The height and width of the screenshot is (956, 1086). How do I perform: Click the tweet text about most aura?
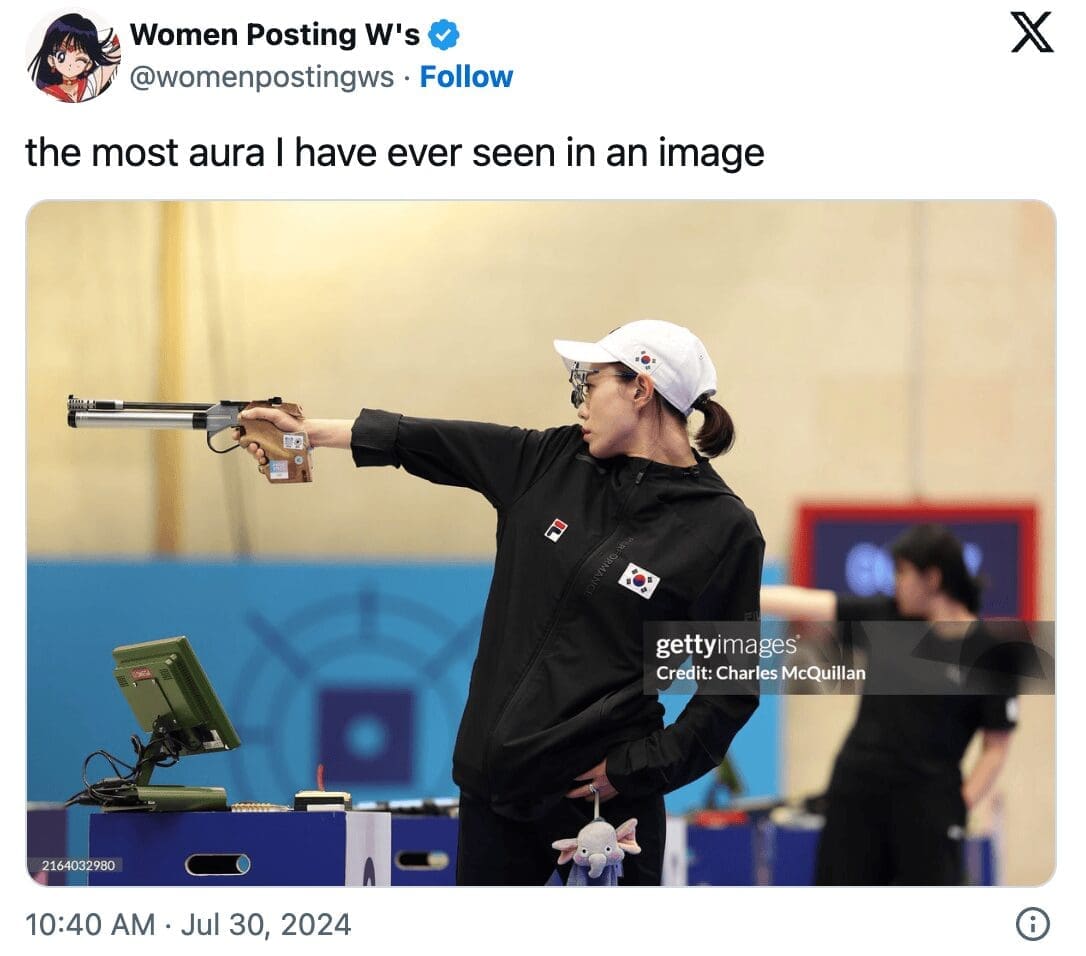[395, 152]
